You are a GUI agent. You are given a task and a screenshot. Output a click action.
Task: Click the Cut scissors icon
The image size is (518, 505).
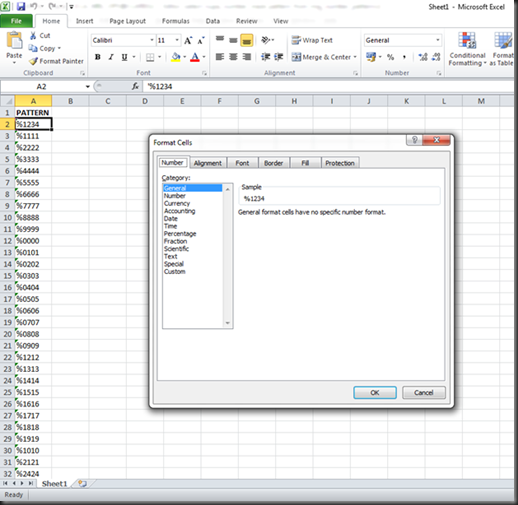pyautogui.click(x=33, y=36)
